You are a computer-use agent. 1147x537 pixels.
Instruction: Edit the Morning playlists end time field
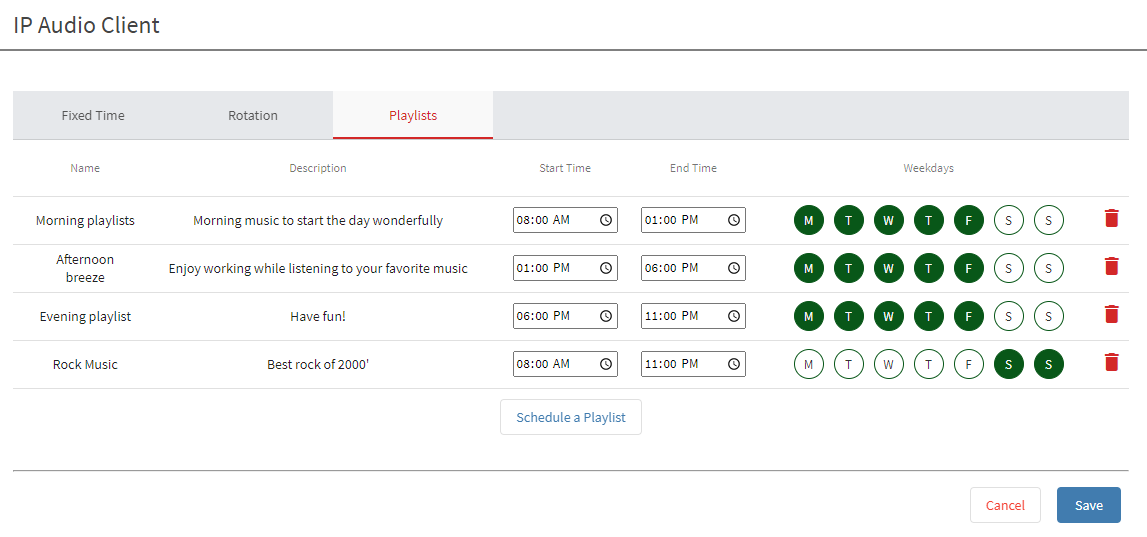(680, 220)
